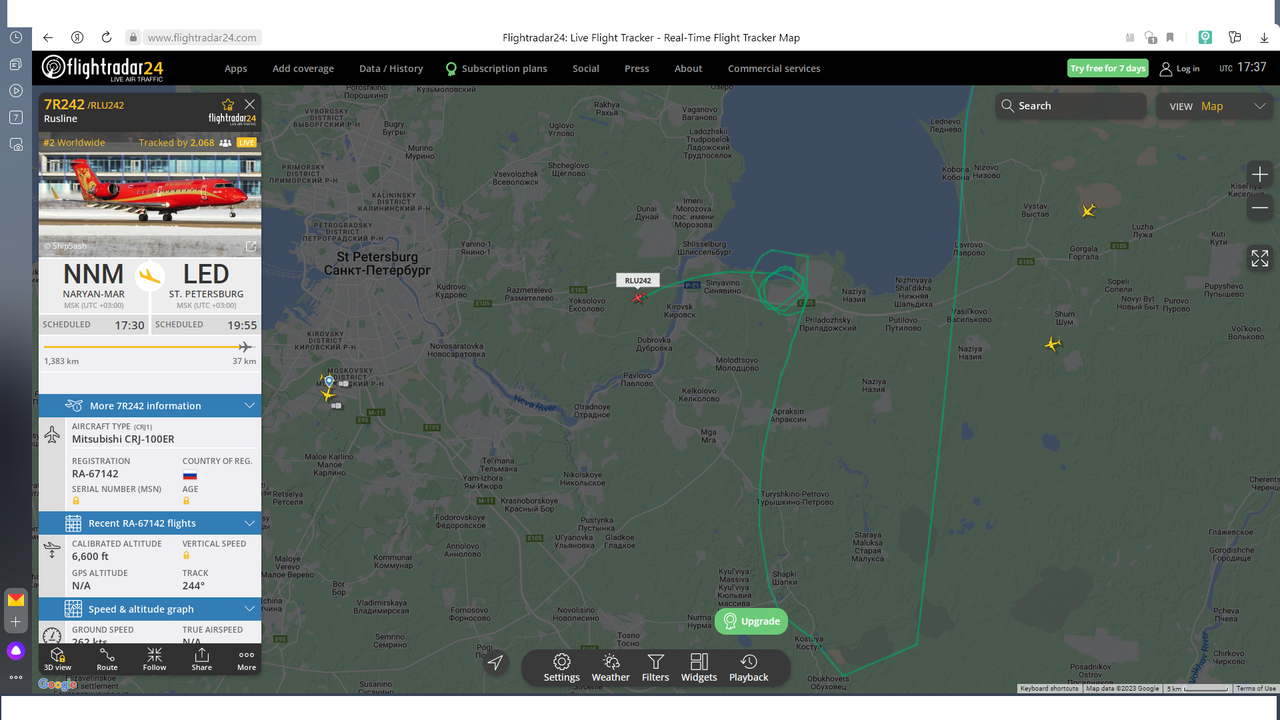
Task: Open More options in the flight panel
Action: coord(246,659)
